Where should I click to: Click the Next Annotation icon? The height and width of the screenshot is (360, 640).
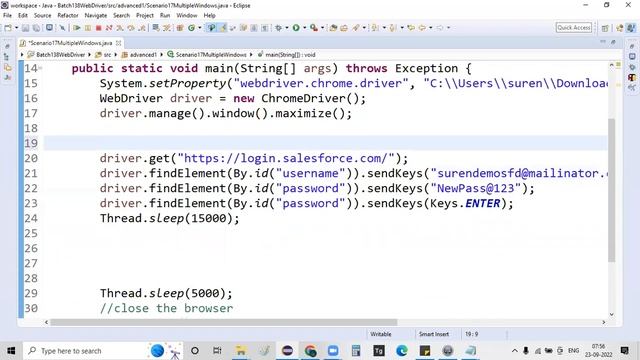coord(375,28)
